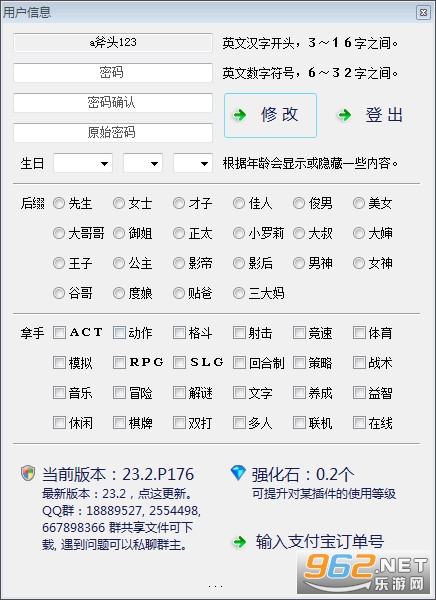Check the 竞速 checkbox
The height and width of the screenshot is (600, 436).
point(299,333)
